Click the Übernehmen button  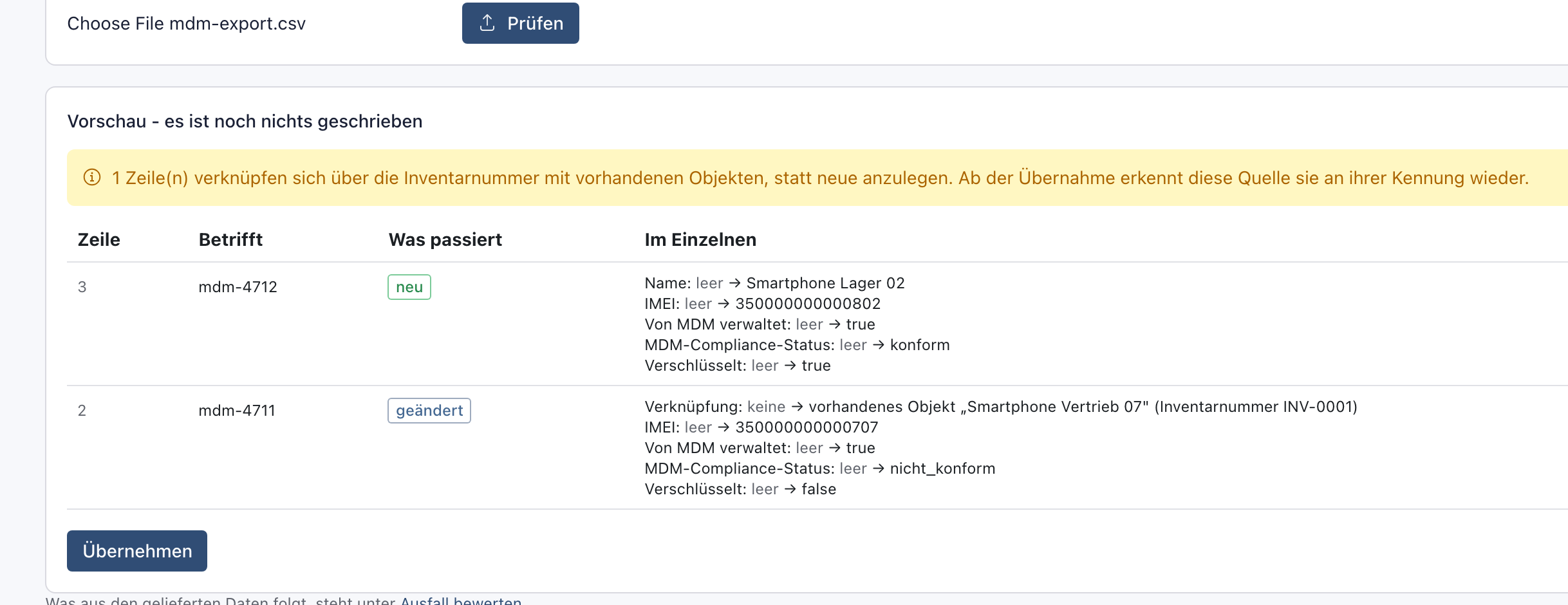(x=137, y=551)
